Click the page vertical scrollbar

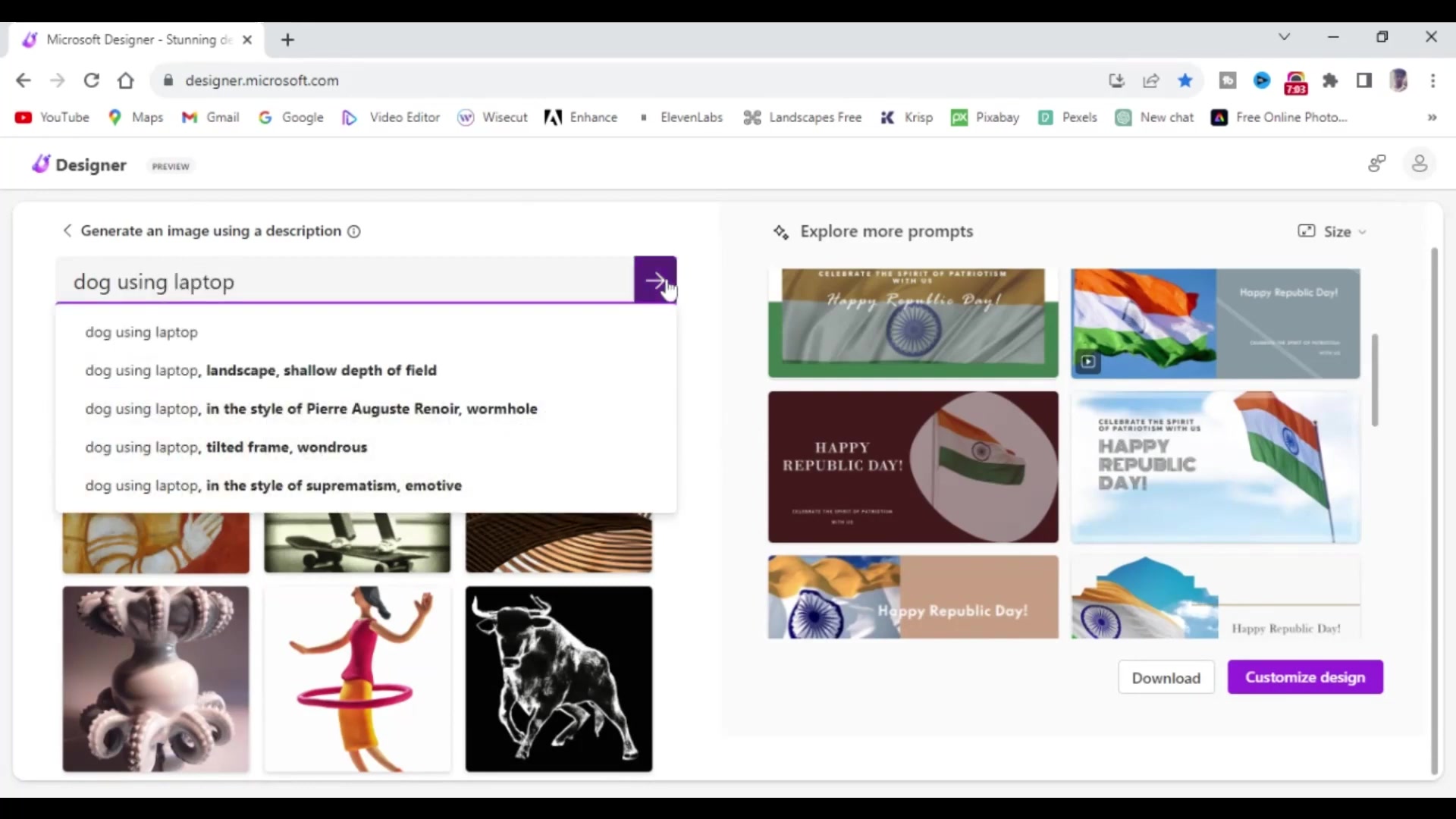pos(1434,510)
